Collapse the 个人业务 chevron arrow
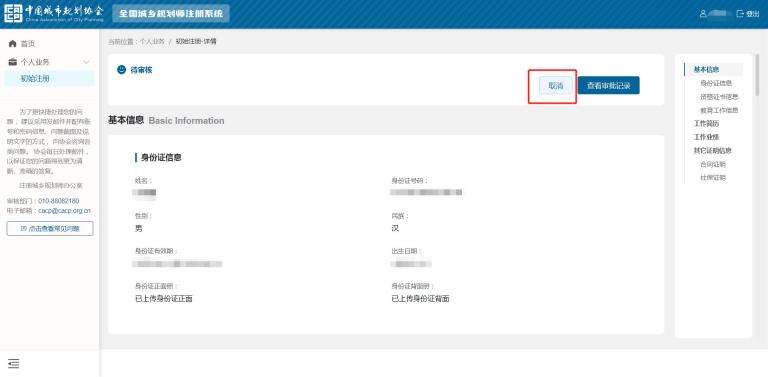This screenshot has width=768, height=377. pyautogui.click(x=87, y=62)
